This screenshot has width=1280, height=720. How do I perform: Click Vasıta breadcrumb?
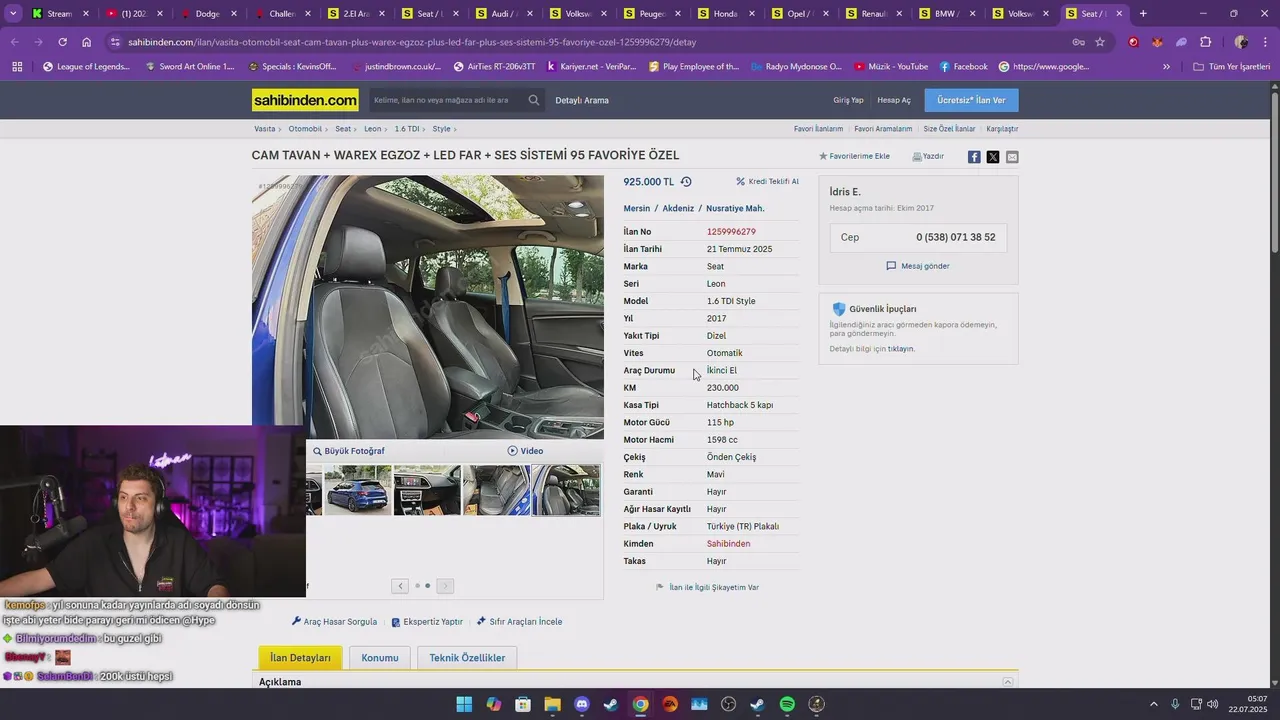(x=265, y=129)
